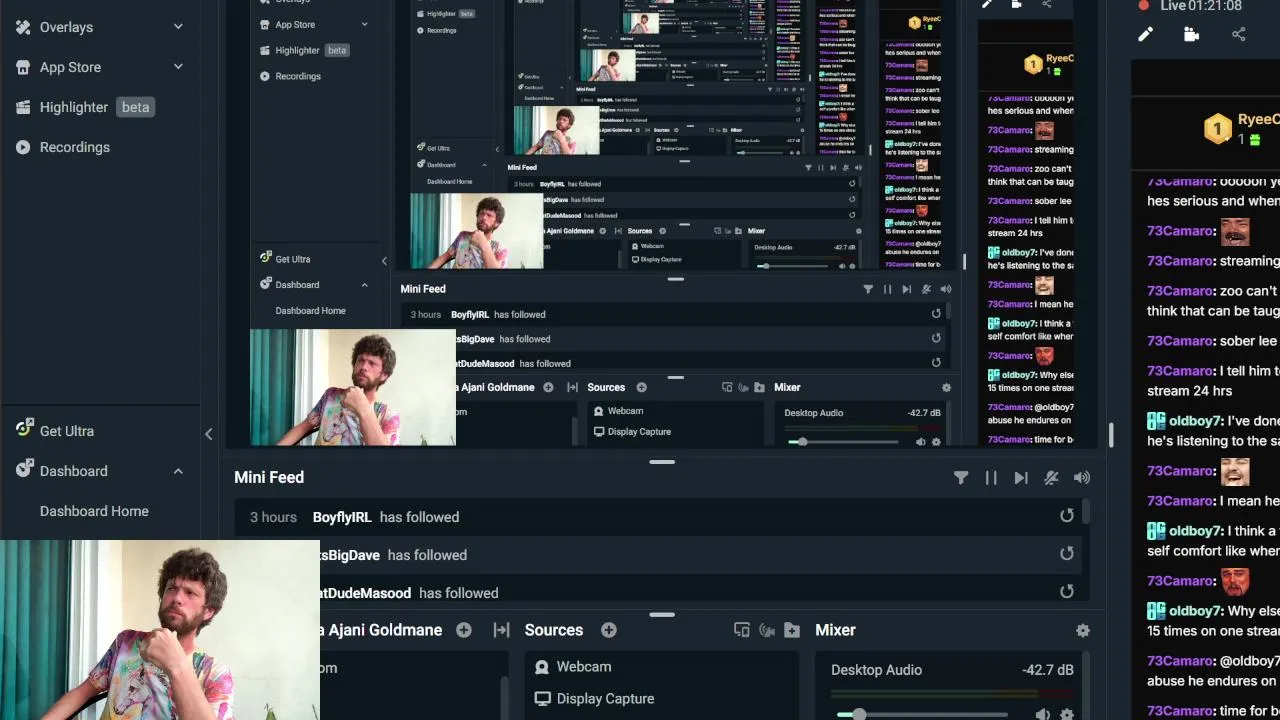Click the App Store icon in main sidebar

point(23,67)
